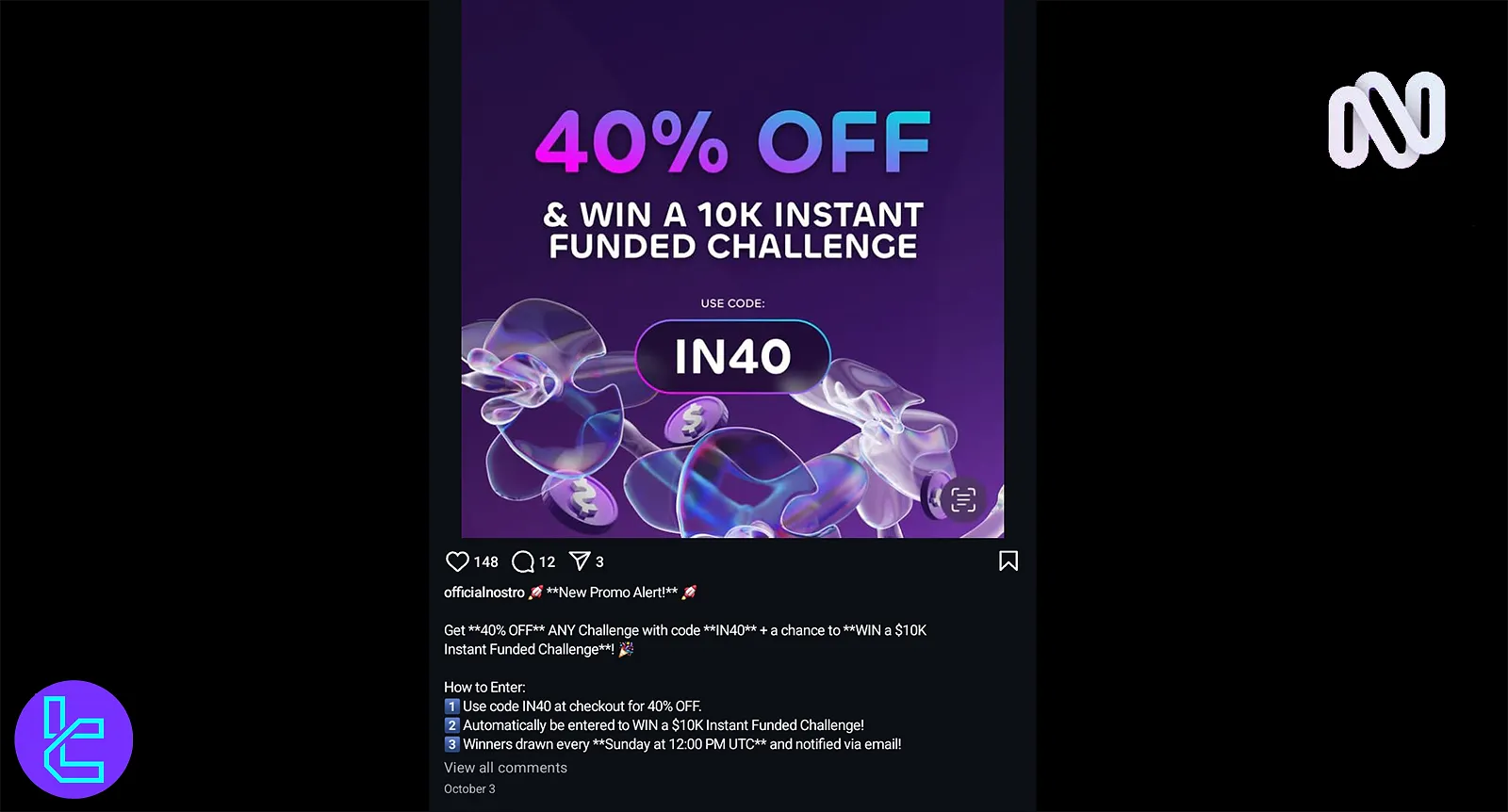This screenshot has width=1508, height=812.
Task: Click the TC logo in bottom left
Action: pos(74,739)
